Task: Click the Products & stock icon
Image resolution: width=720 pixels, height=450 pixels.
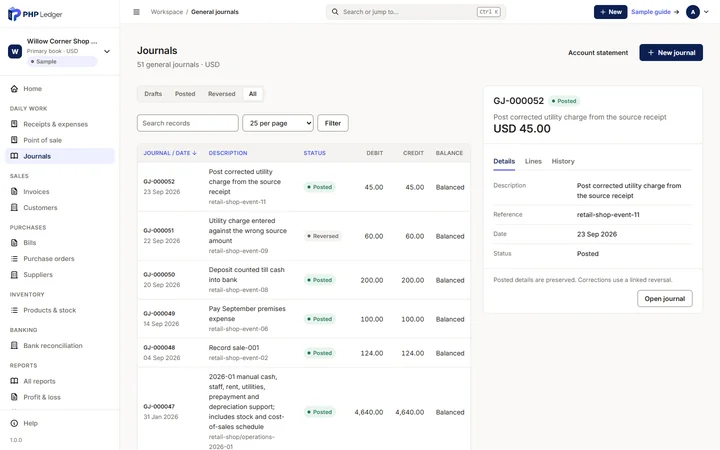Action: click(x=14, y=310)
